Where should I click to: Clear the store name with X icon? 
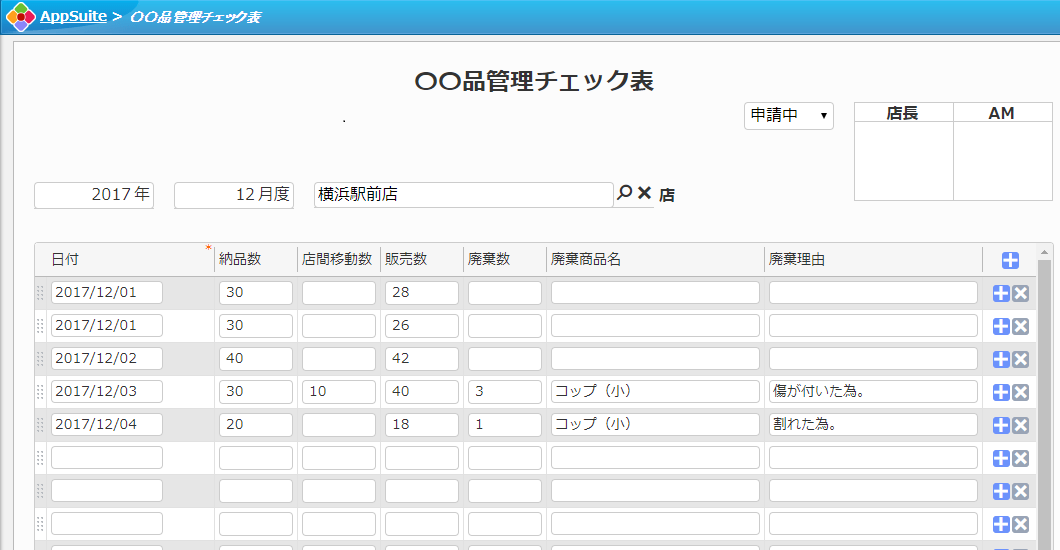[645, 193]
